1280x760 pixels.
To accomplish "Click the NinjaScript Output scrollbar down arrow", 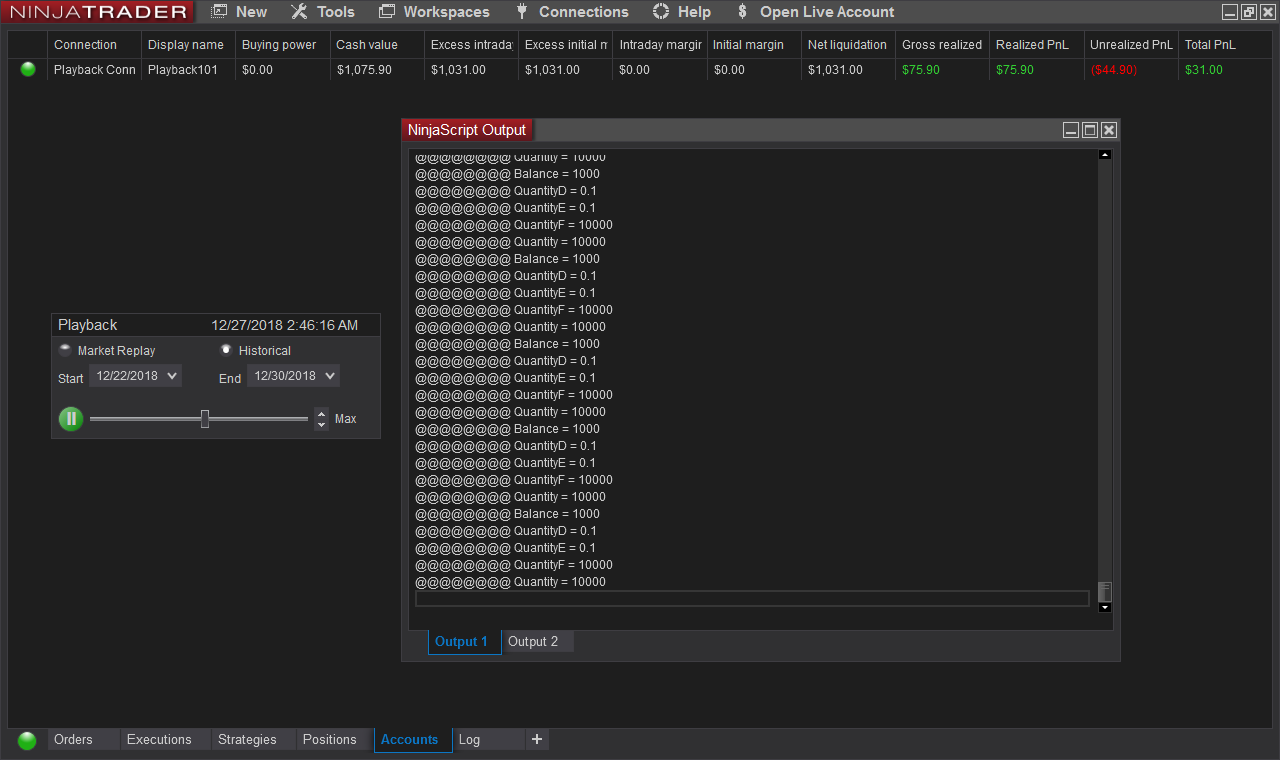I will [x=1105, y=607].
